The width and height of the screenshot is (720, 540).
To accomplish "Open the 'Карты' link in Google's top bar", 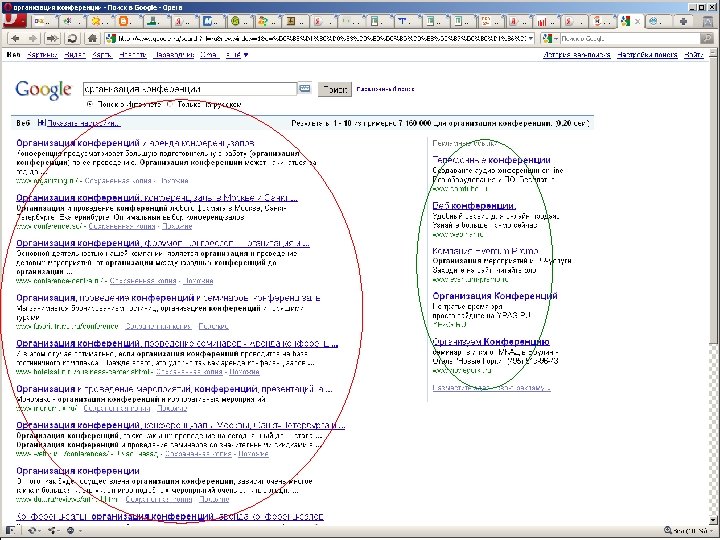I will tap(102, 55).
